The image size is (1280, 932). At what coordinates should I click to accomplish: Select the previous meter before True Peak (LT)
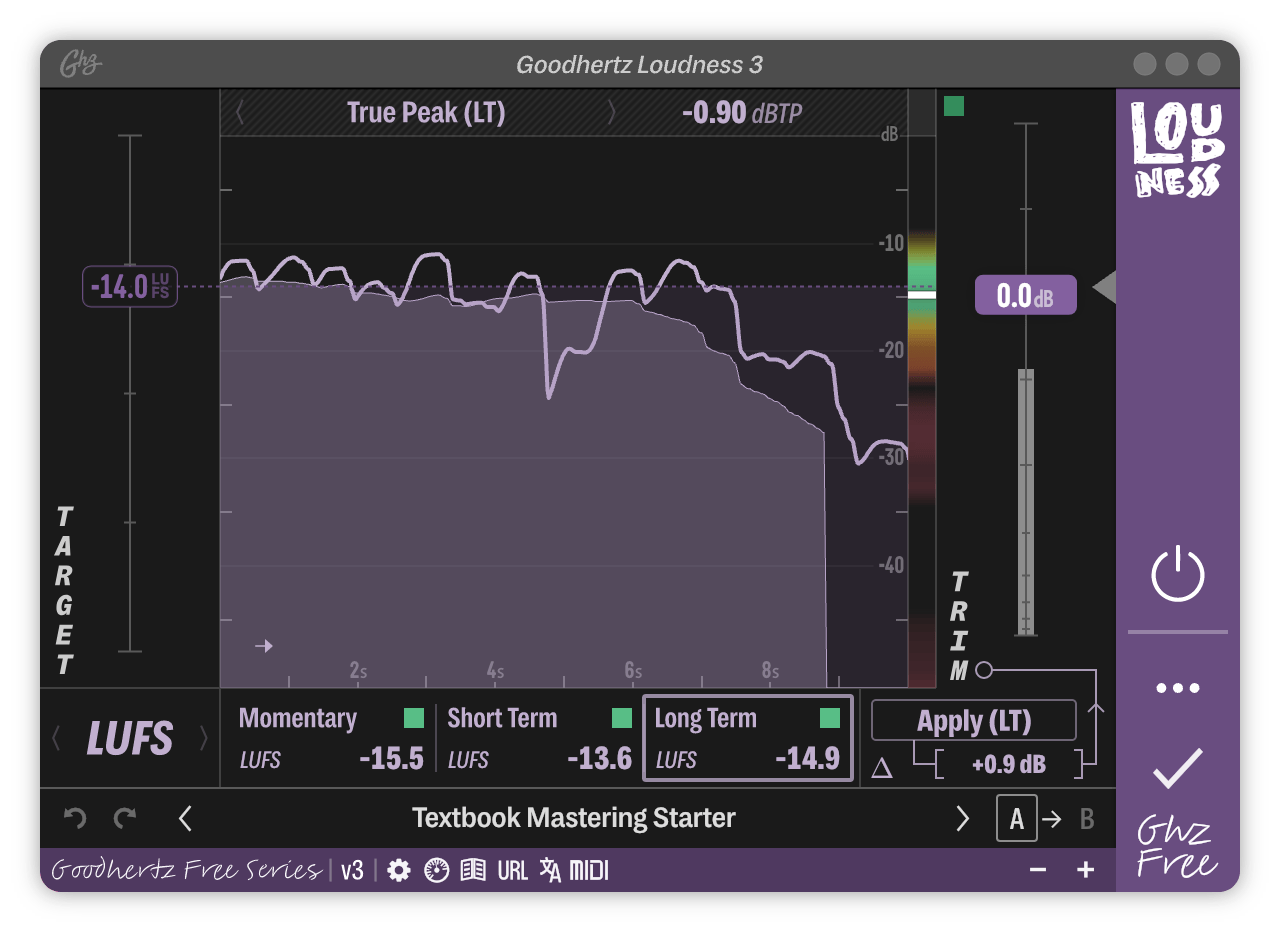pyautogui.click(x=240, y=113)
